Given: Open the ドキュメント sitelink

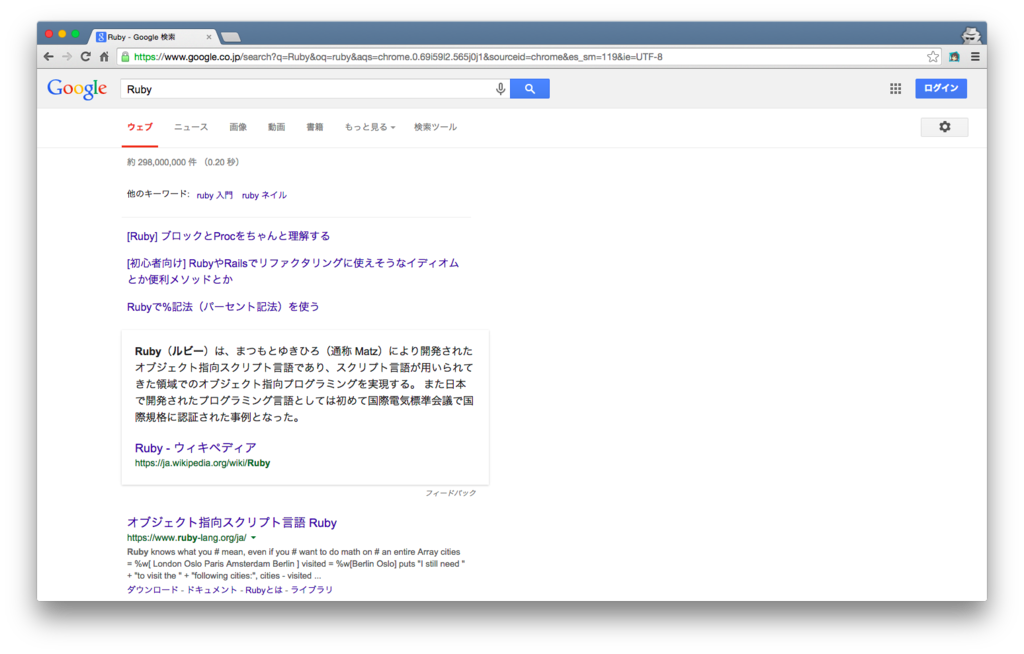Looking at the screenshot, I should tap(212, 589).
